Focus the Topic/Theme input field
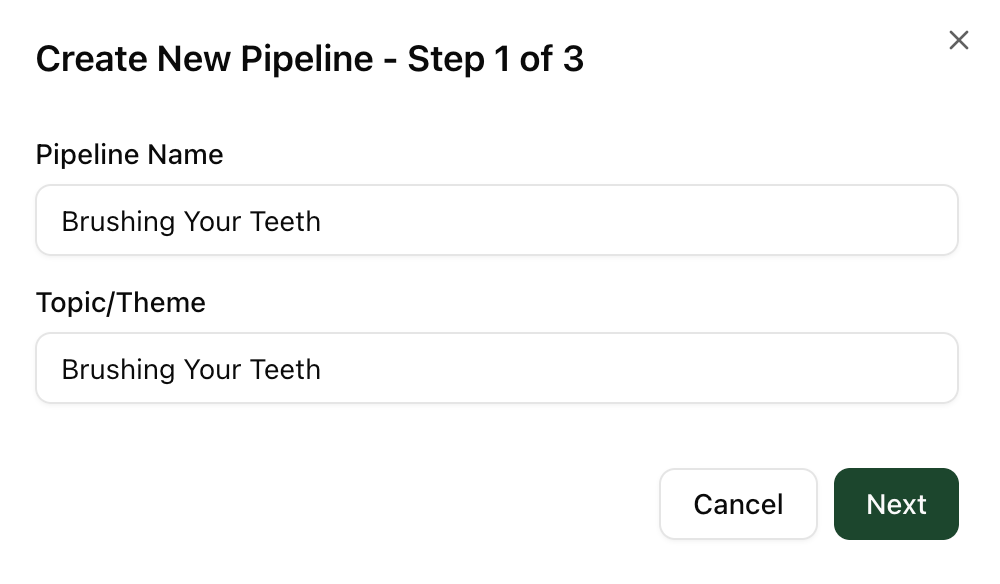The image size is (1000, 584). click(497, 368)
